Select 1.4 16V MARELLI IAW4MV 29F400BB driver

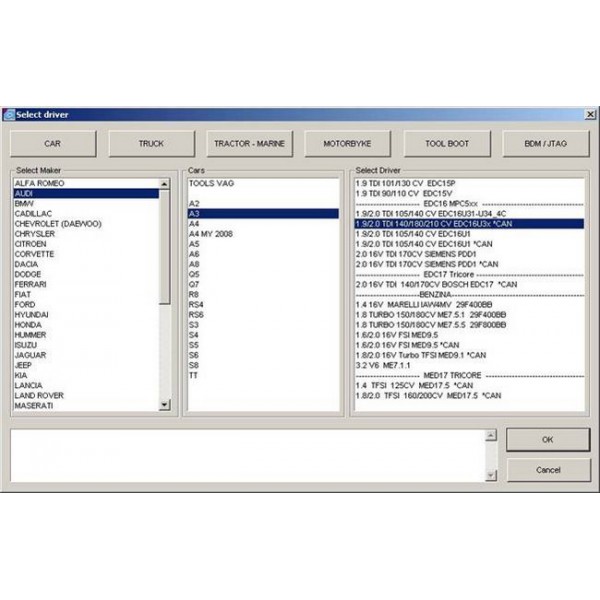tap(470, 305)
